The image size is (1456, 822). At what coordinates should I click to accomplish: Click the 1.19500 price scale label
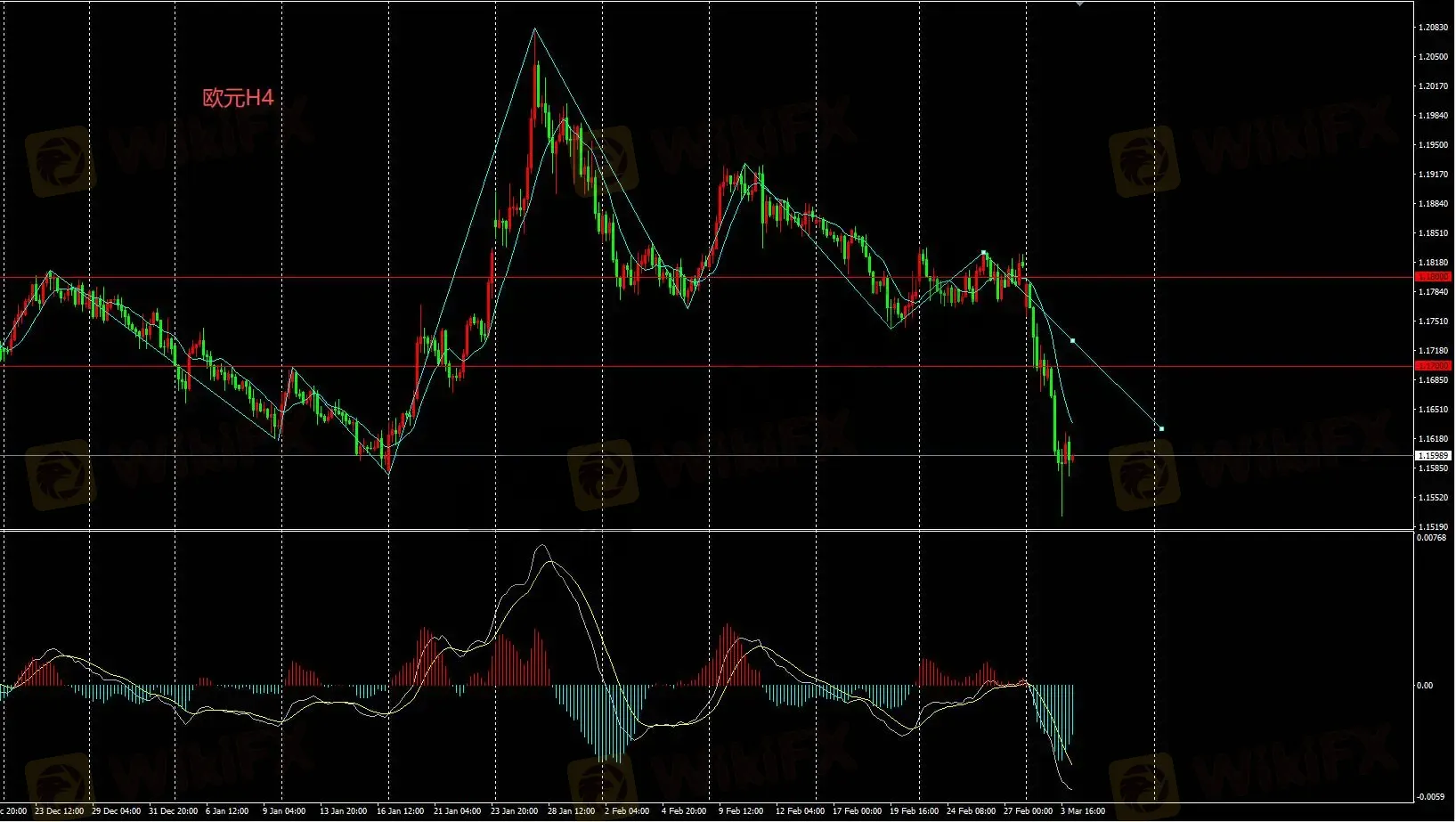pyautogui.click(x=1433, y=145)
